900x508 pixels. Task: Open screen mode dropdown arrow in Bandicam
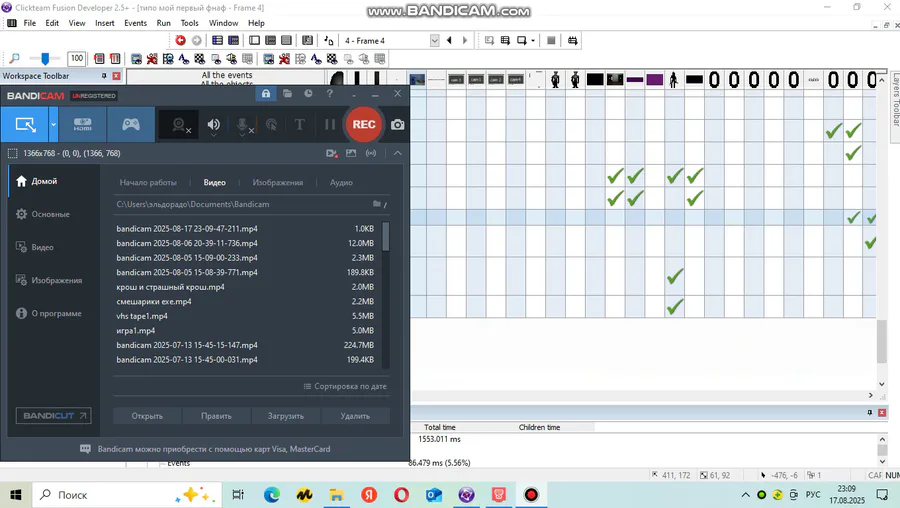[x=53, y=125]
